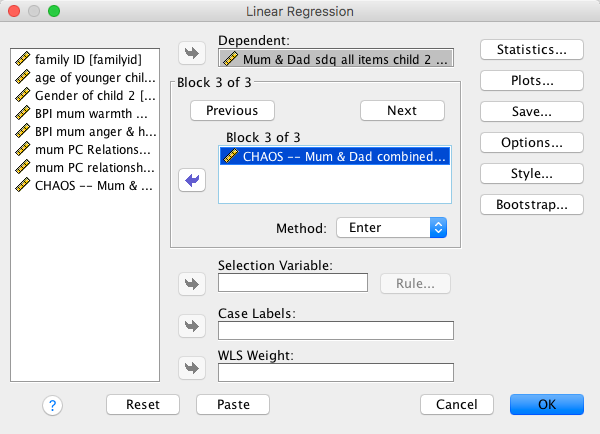600x434 pixels.
Task: Click inside the WLS Weight field
Action: (x=335, y=372)
